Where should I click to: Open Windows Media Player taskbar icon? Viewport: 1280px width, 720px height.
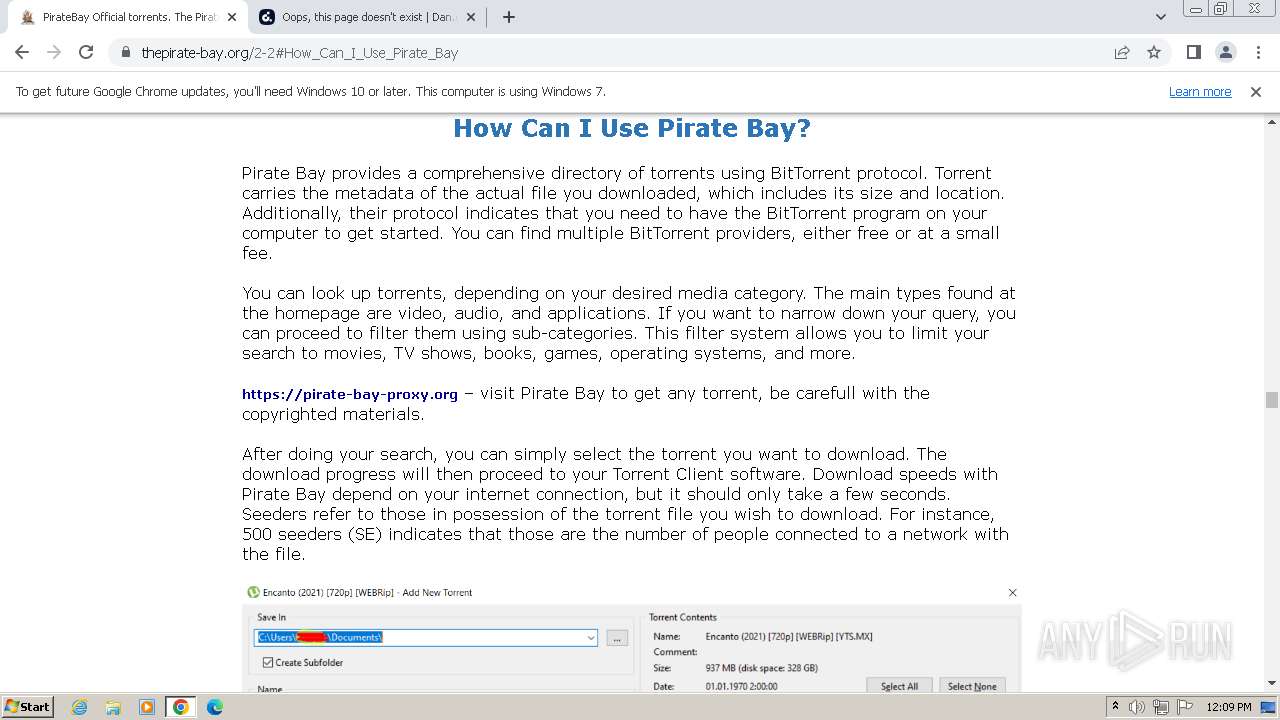point(147,707)
